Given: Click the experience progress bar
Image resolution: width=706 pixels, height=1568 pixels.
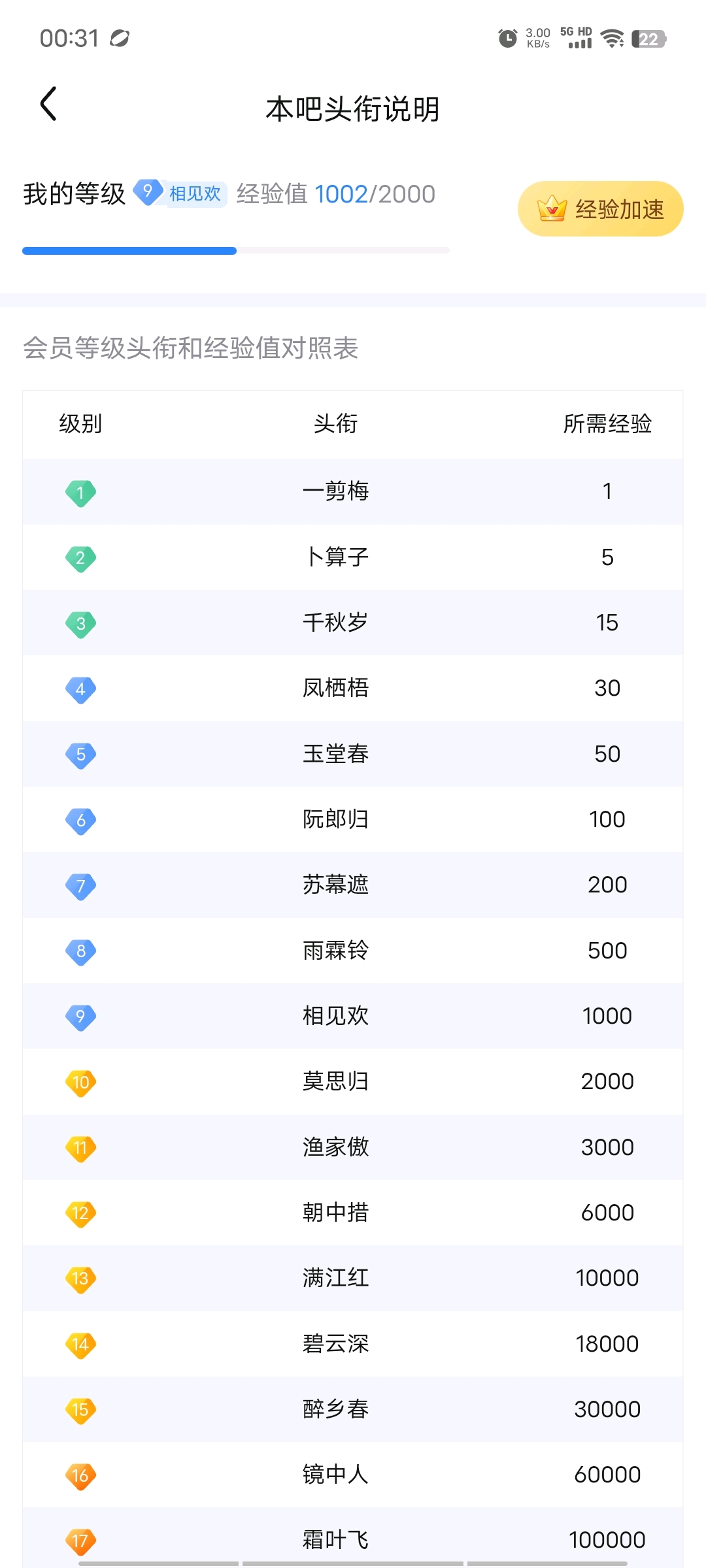Looking at the screenshot, I should [x=236, y=251].
